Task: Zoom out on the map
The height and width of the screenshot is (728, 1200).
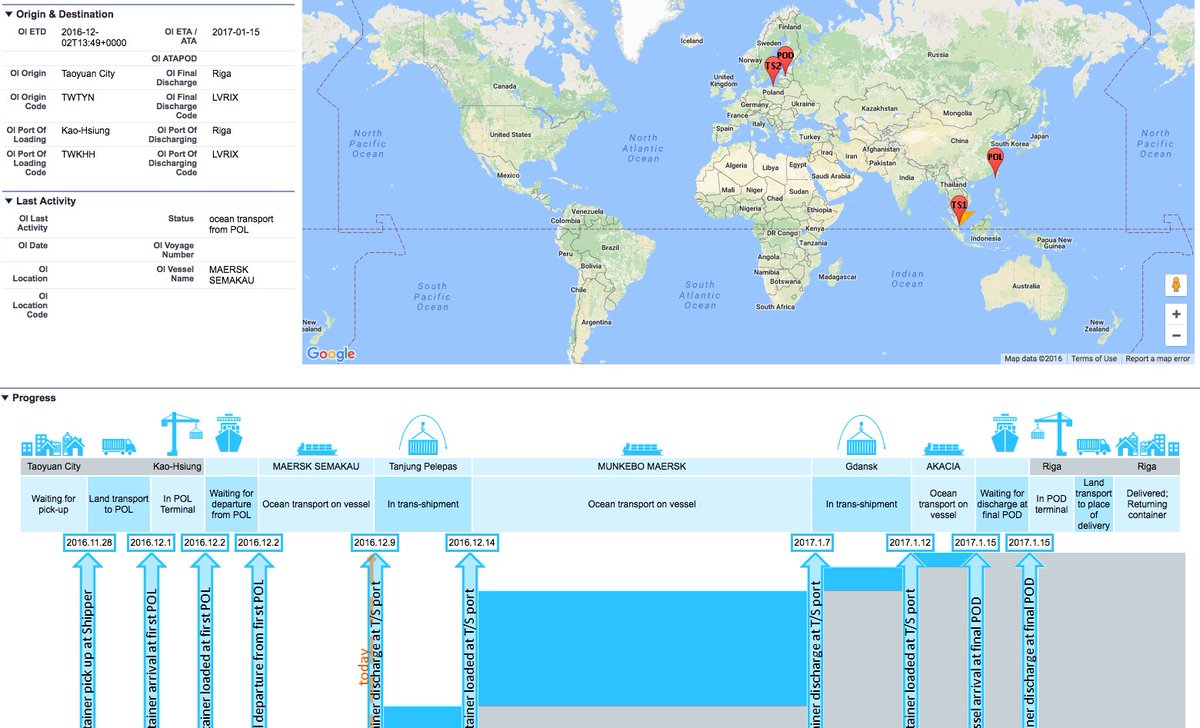Action: pyautogui.click(x=1177, y=336)
